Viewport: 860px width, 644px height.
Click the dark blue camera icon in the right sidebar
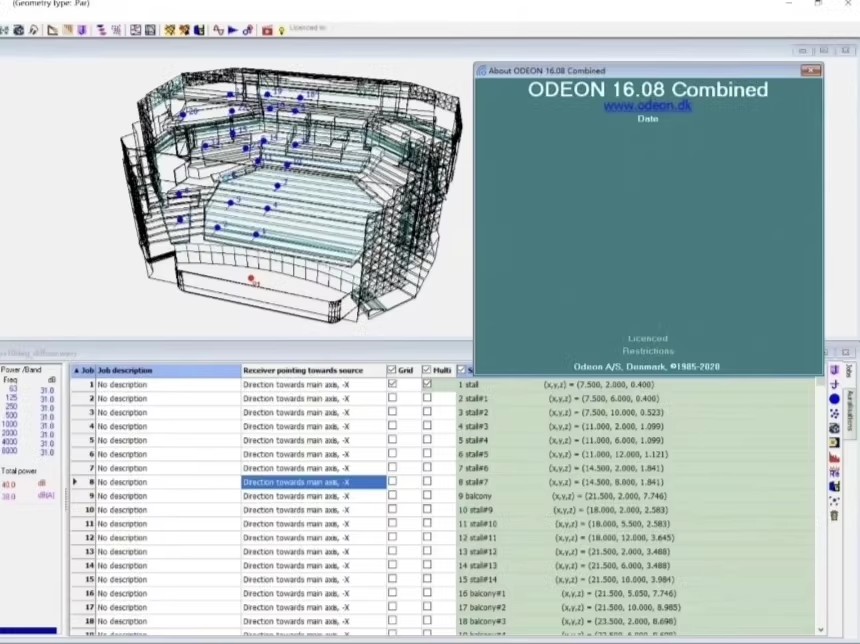(834, 487)
